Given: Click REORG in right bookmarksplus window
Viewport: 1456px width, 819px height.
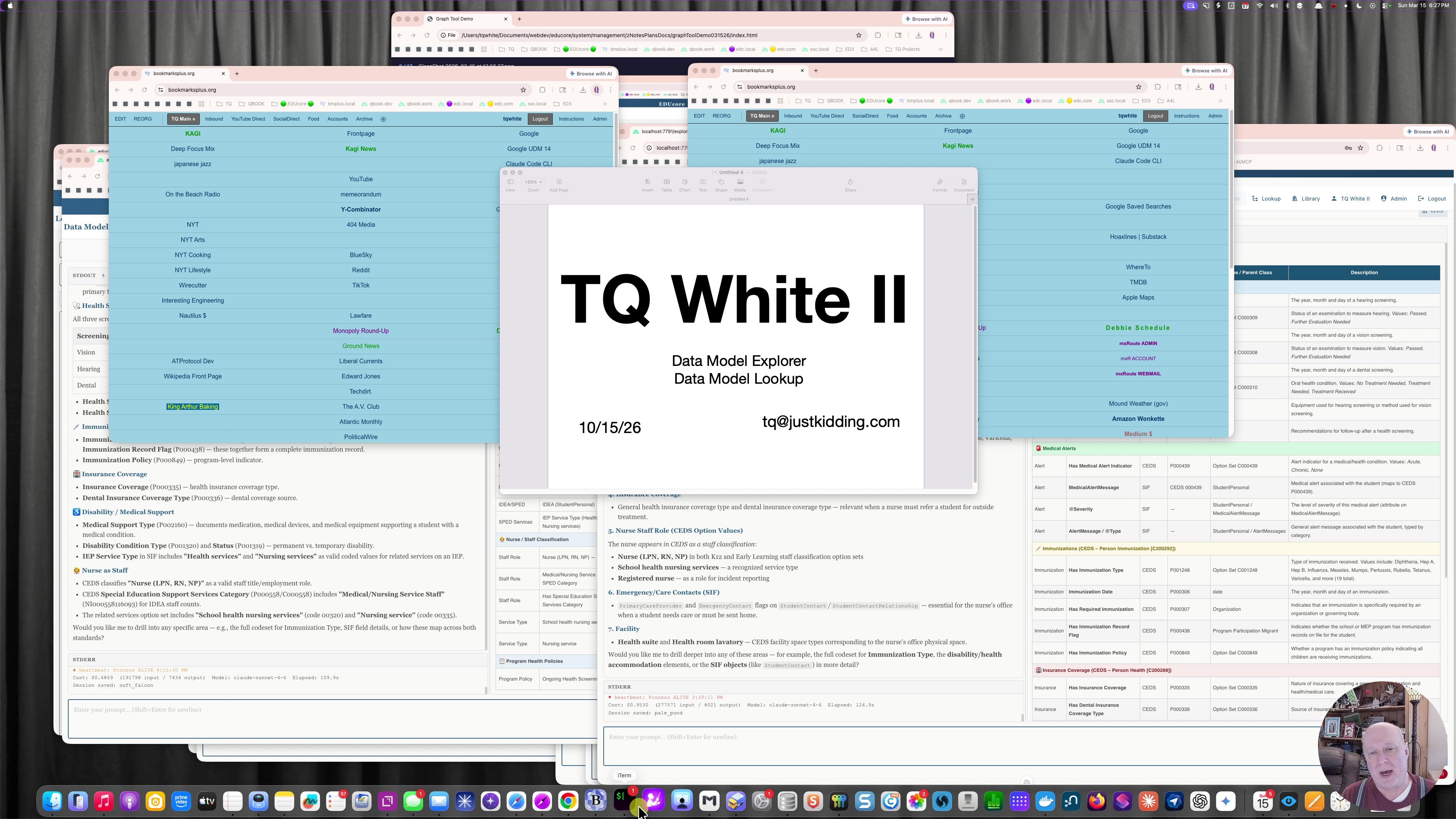Looking at the screenshot, I should point(721,116).
